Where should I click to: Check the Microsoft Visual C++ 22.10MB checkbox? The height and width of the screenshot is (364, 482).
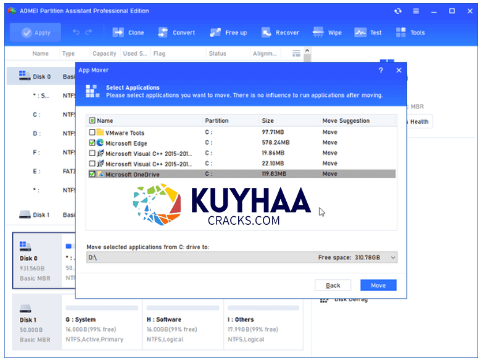pos(92,163)
